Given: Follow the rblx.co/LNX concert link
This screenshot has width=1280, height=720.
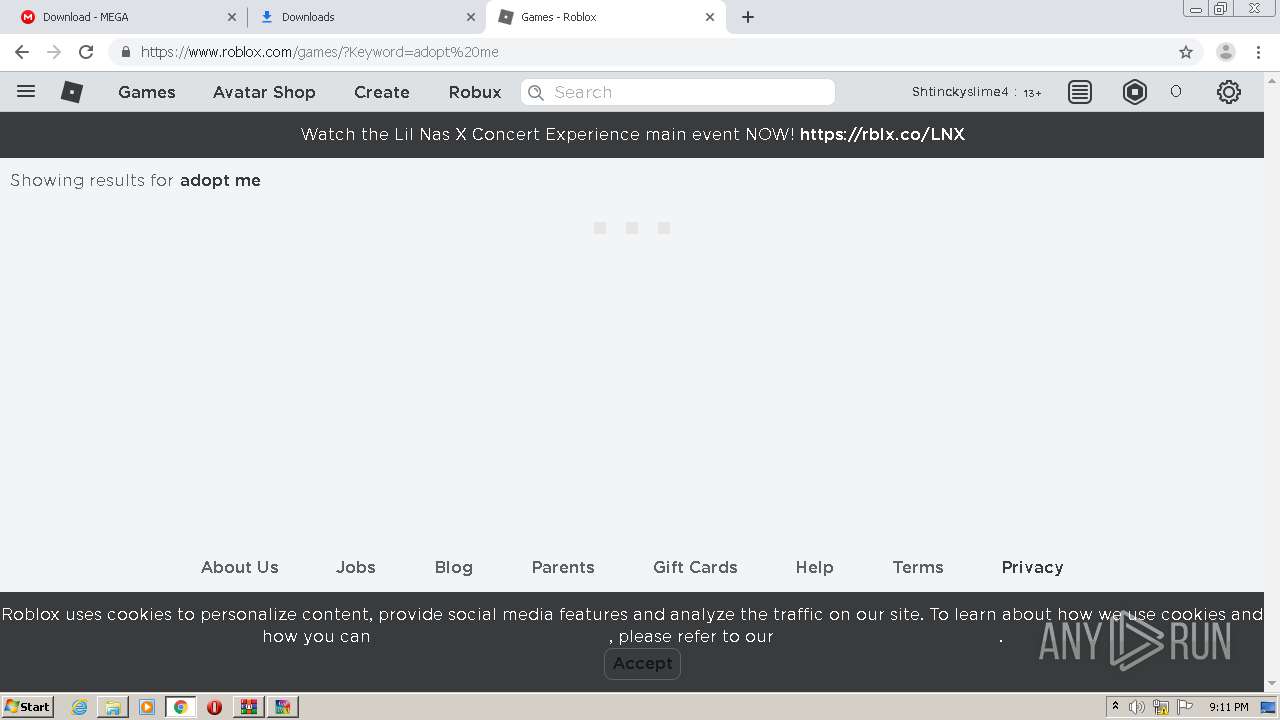Looking at the screenshot, I should pyautogui.click(x=882, y=134).
